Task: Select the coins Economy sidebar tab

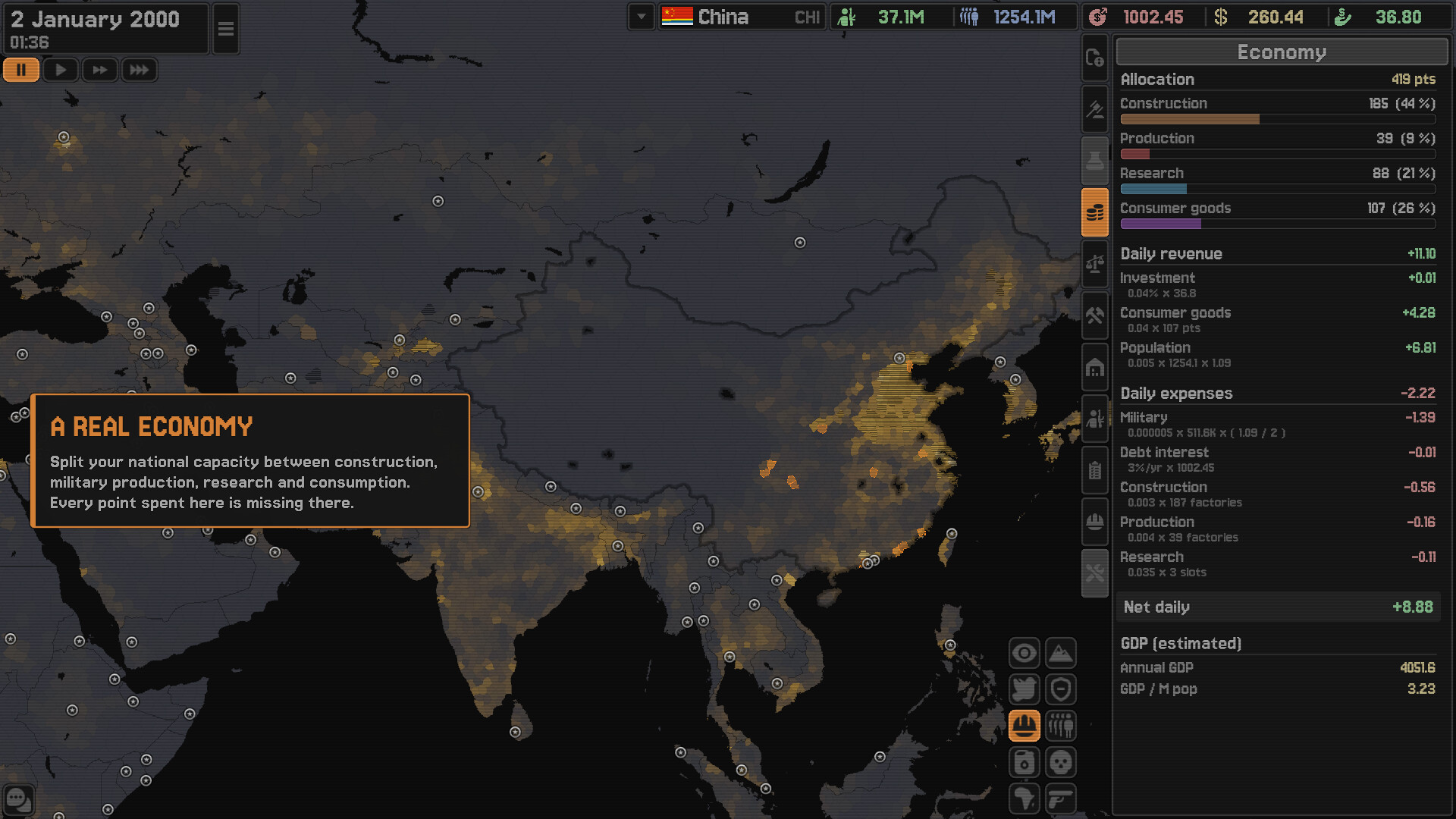Action: click(1094, 212)
